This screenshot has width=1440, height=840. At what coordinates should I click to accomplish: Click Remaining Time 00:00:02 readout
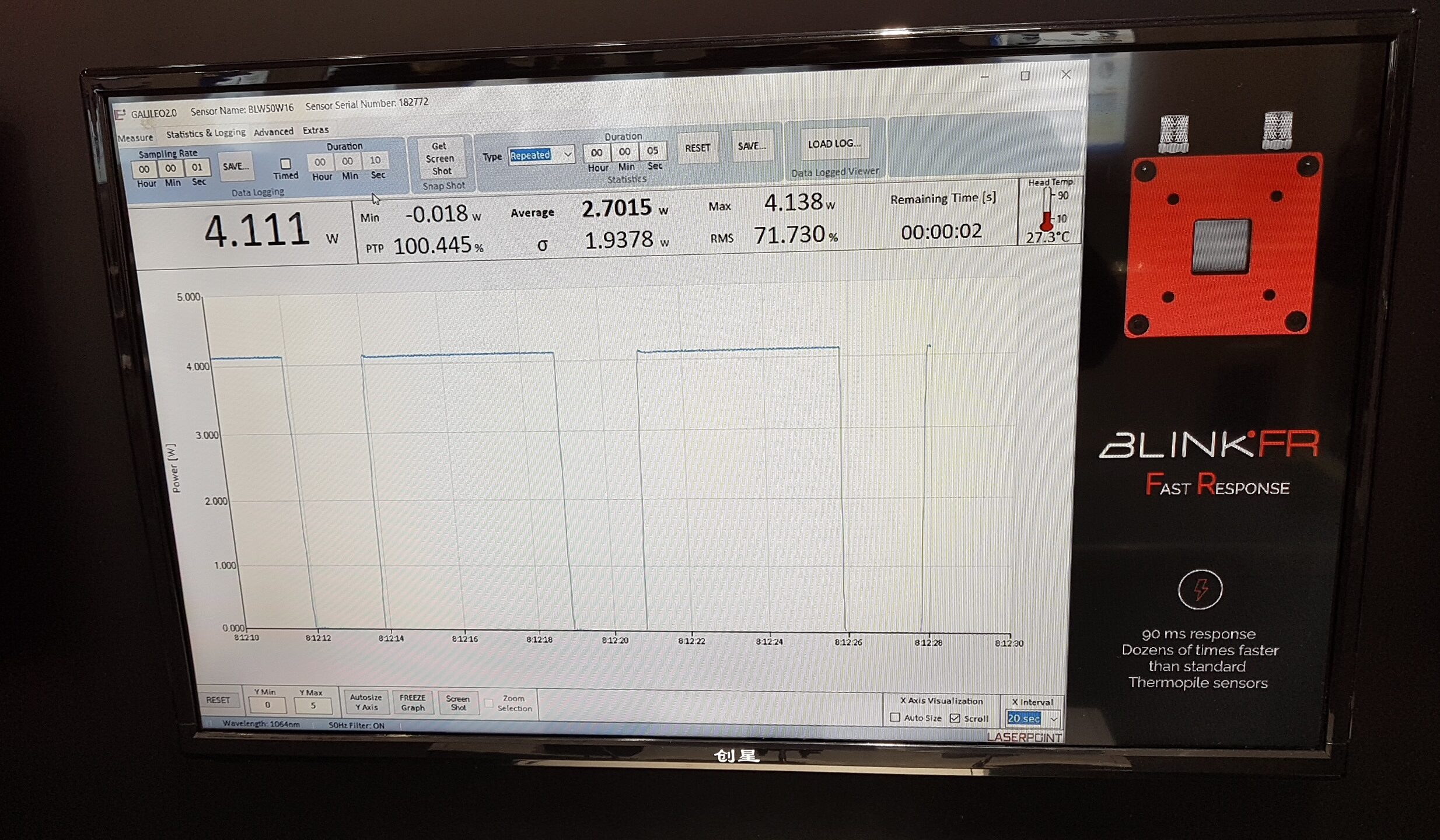(x=941, y=232)
